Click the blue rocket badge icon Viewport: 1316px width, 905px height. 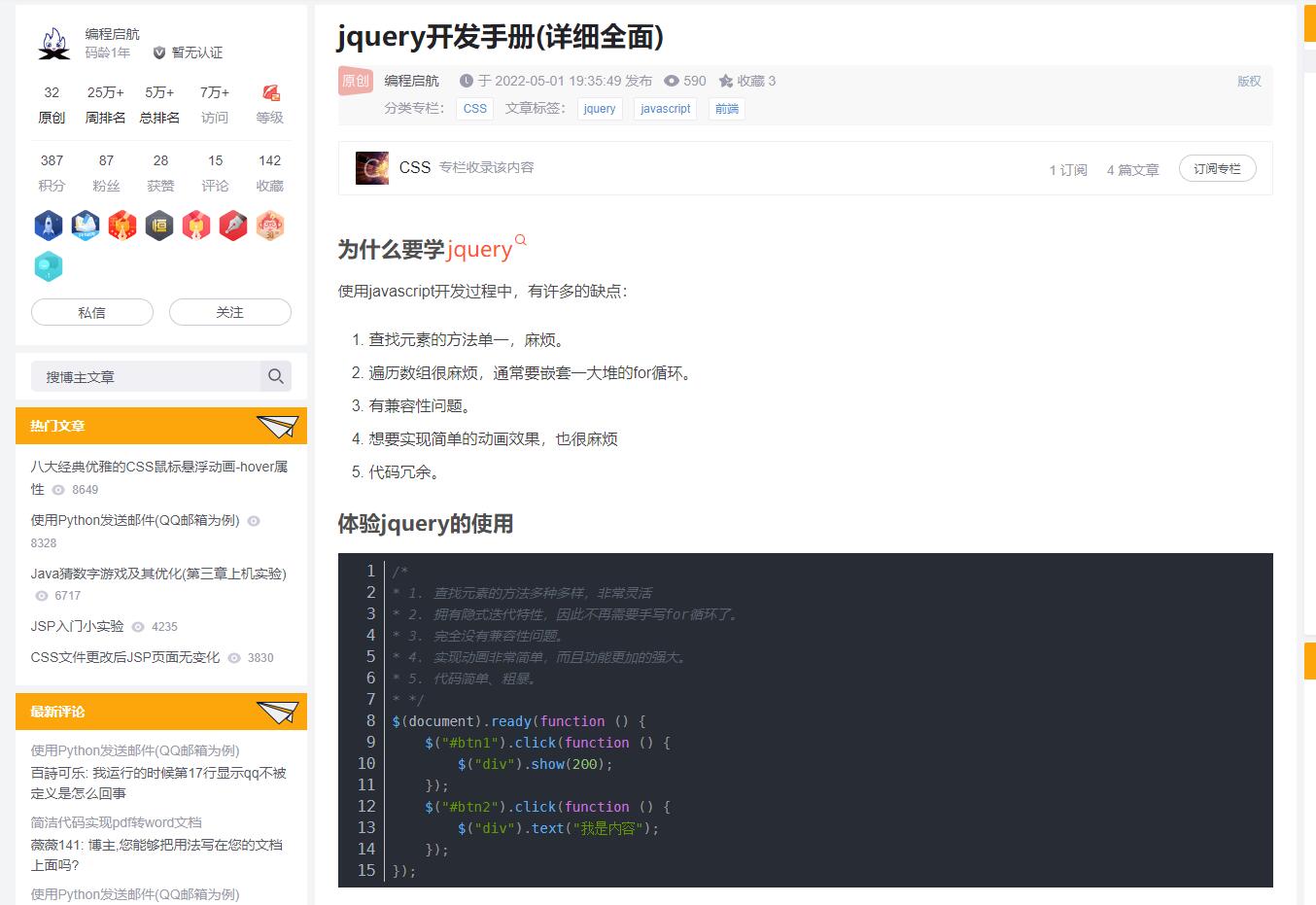pos(49,226)
